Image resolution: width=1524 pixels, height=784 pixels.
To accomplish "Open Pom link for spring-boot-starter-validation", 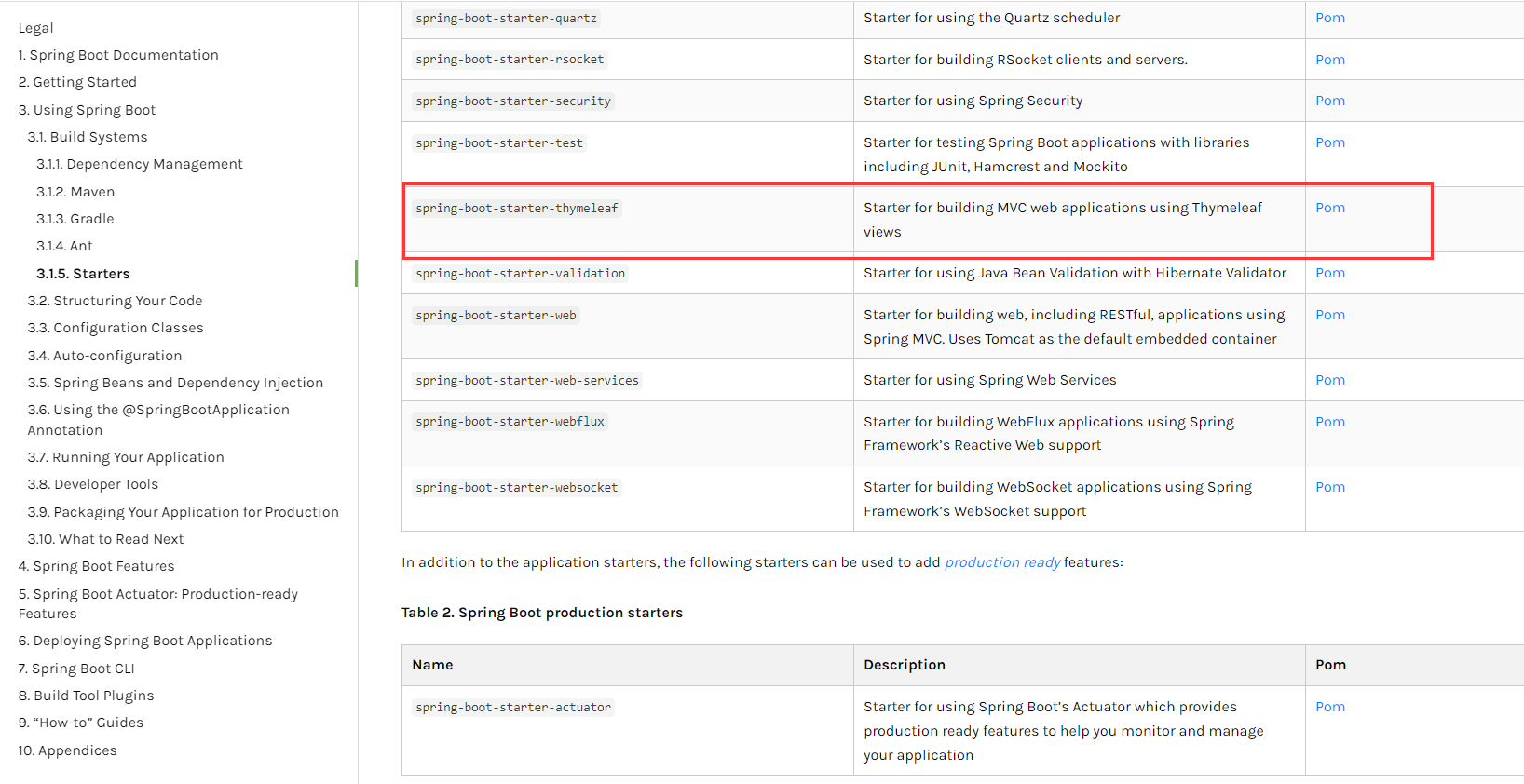I will 1330,273.
